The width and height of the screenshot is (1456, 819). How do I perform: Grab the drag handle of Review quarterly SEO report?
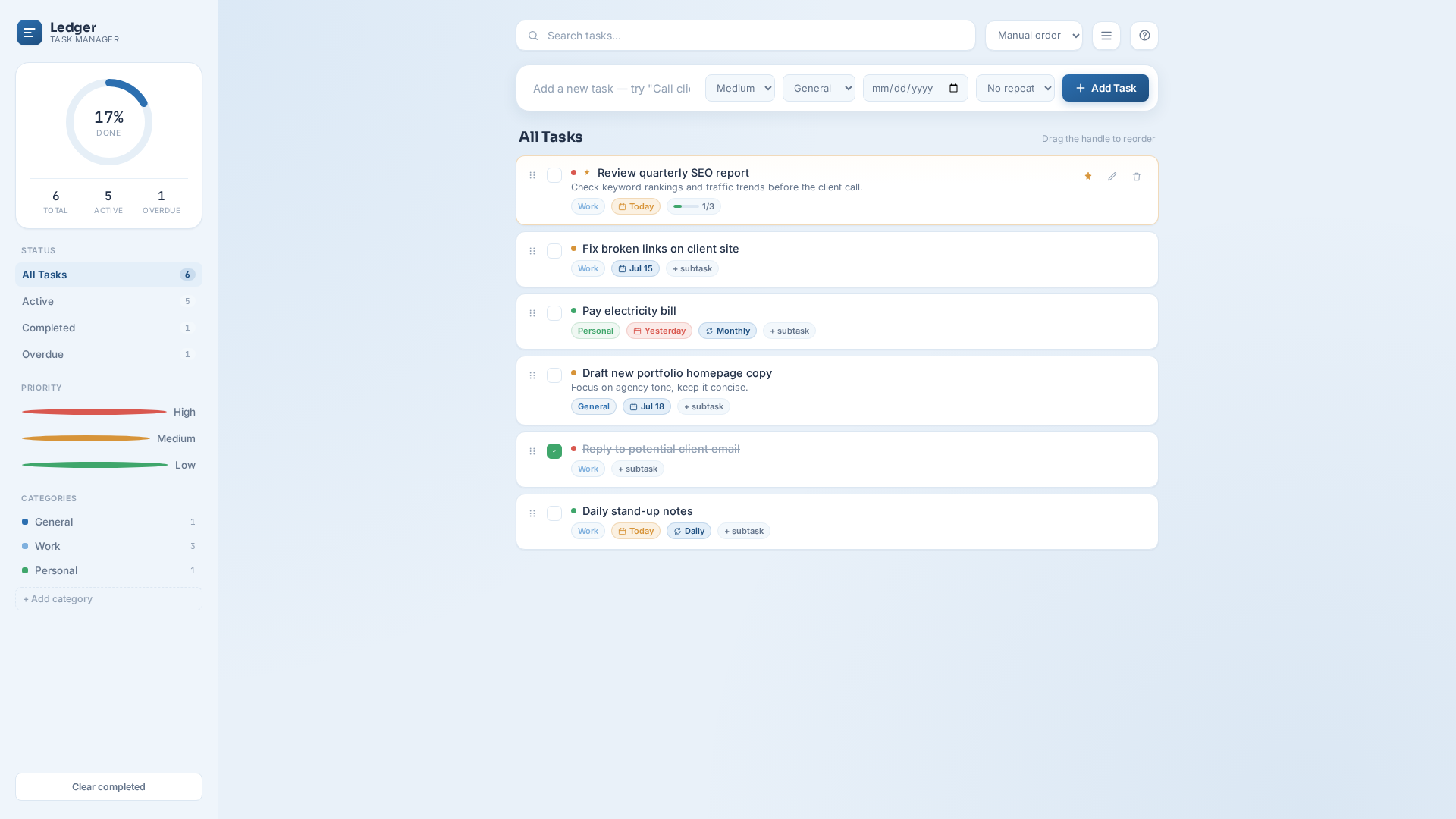pos(532,175)
